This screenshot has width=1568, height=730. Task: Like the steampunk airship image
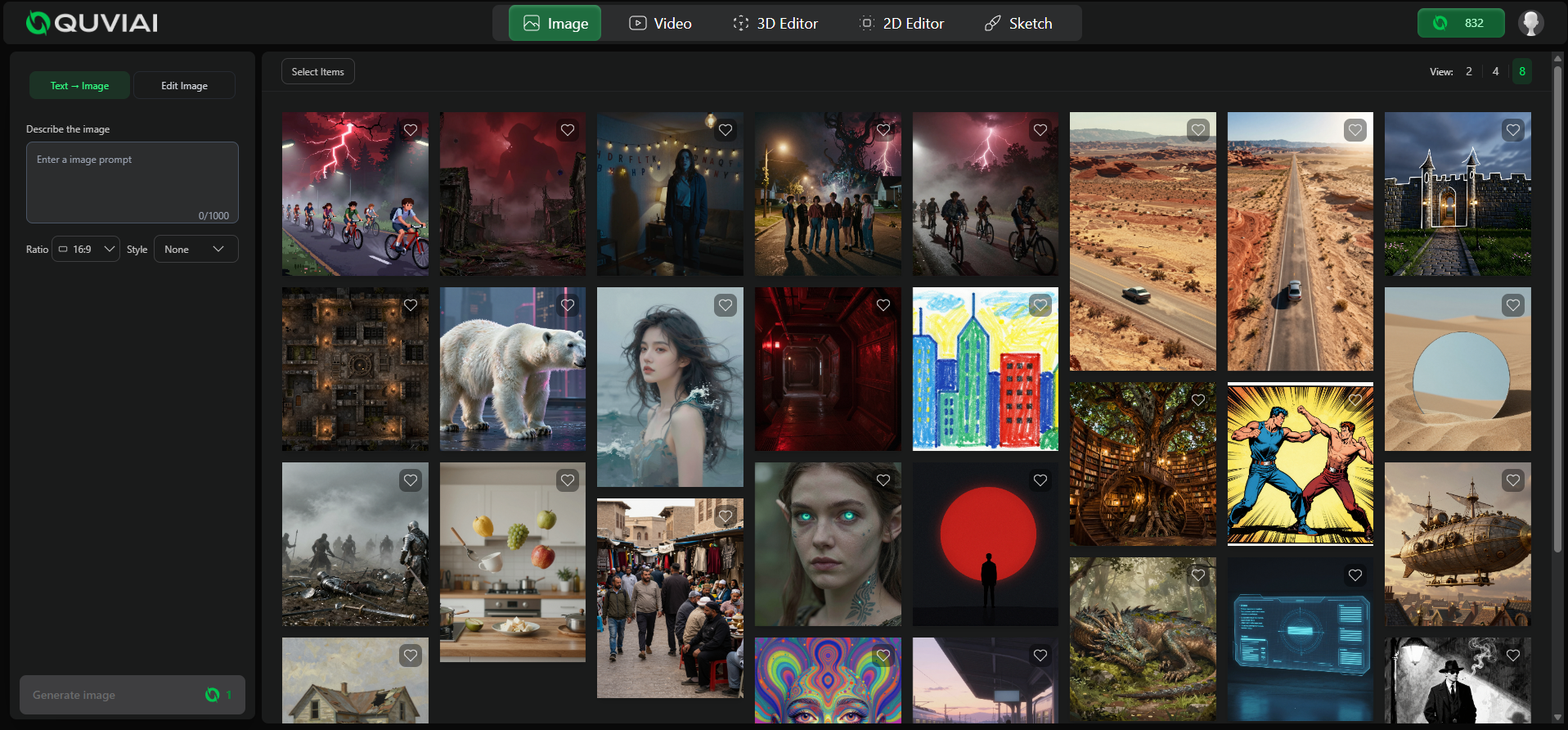[x=1513, y=480]
